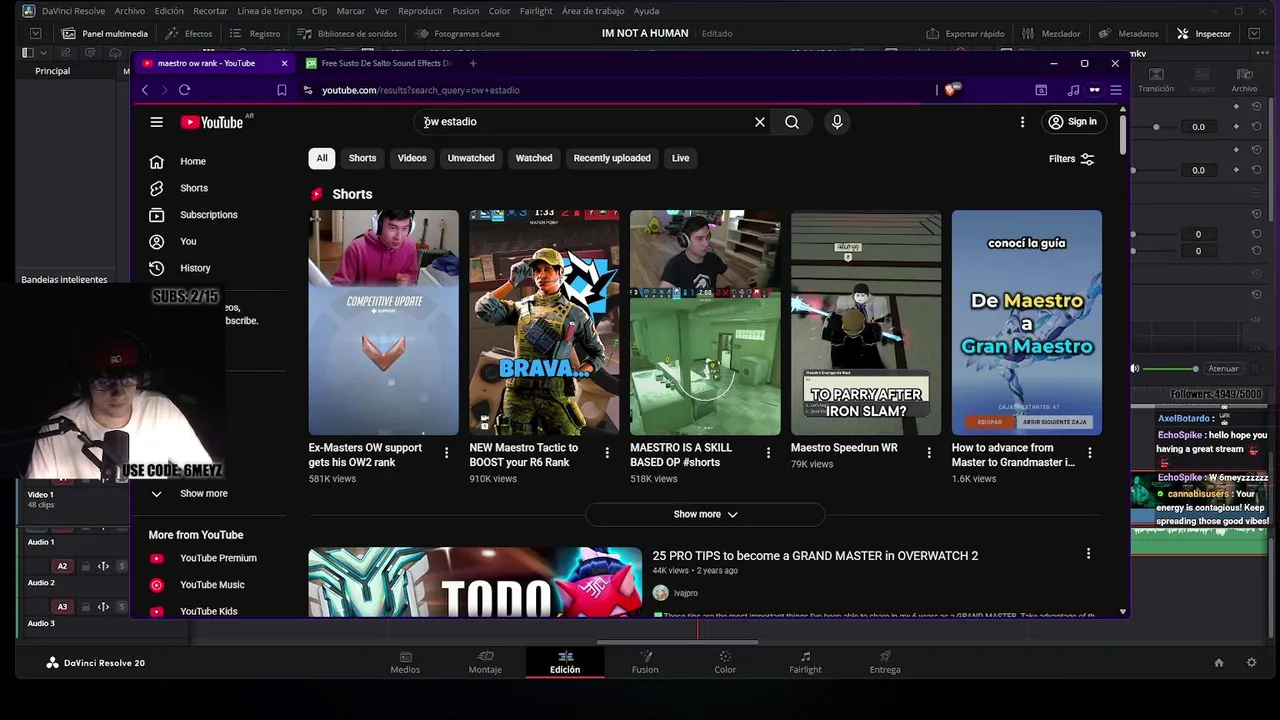Close the maestro ow rank YouTube tab

[284, 63]
